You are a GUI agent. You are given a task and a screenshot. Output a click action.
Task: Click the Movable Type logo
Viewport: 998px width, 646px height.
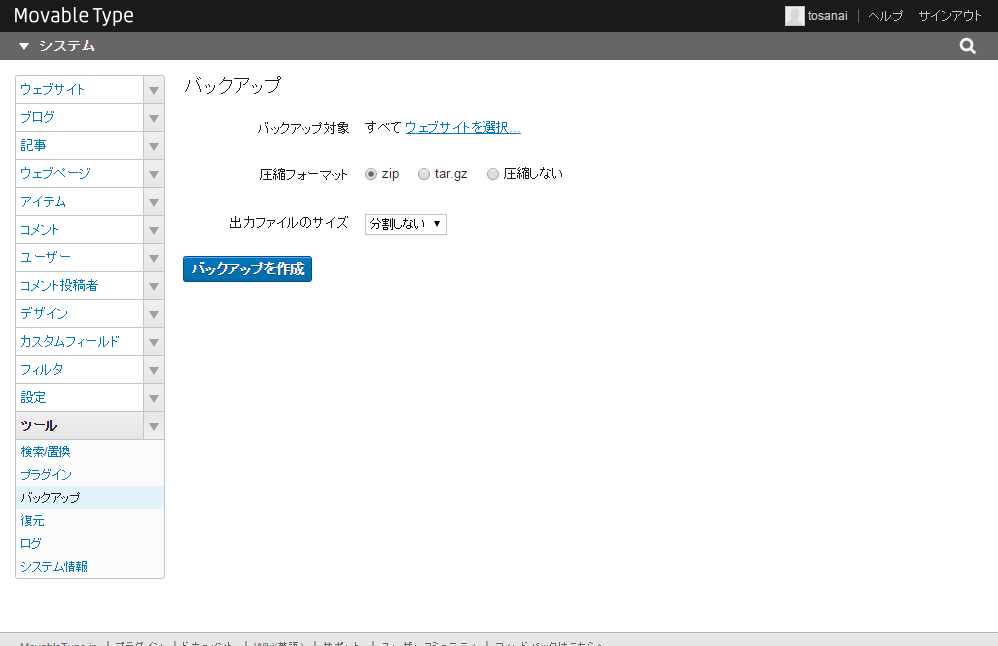74,16
